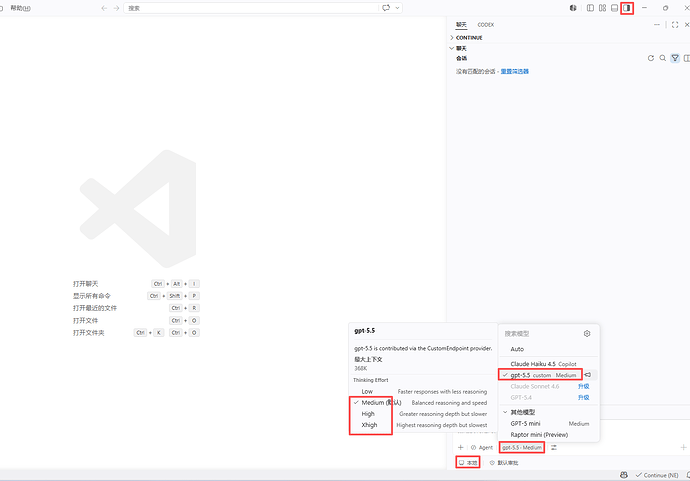Select Raptor mini (Preview) model

coord(548,435)
